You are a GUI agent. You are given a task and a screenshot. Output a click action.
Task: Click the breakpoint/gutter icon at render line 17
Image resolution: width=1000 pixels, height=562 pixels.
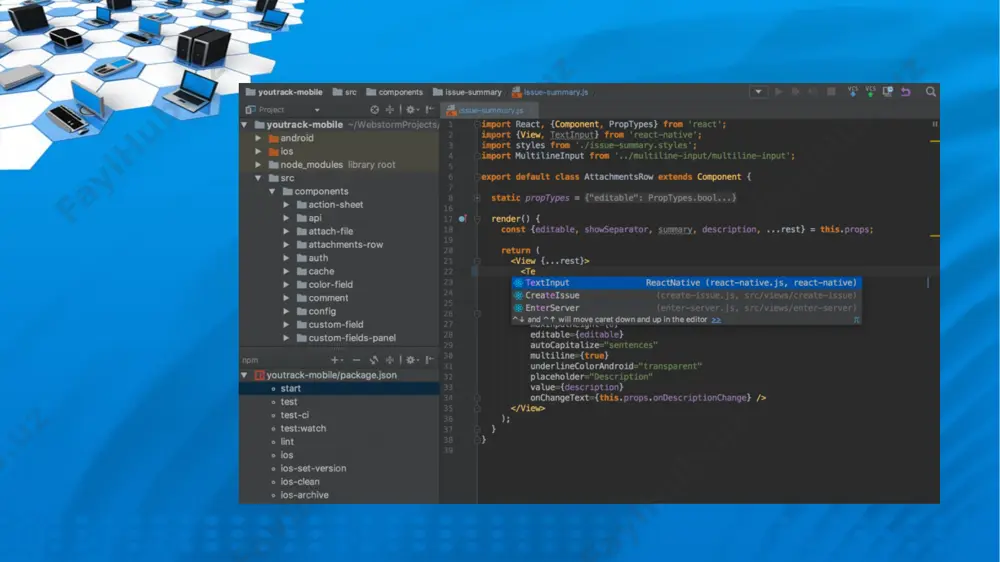462,219
